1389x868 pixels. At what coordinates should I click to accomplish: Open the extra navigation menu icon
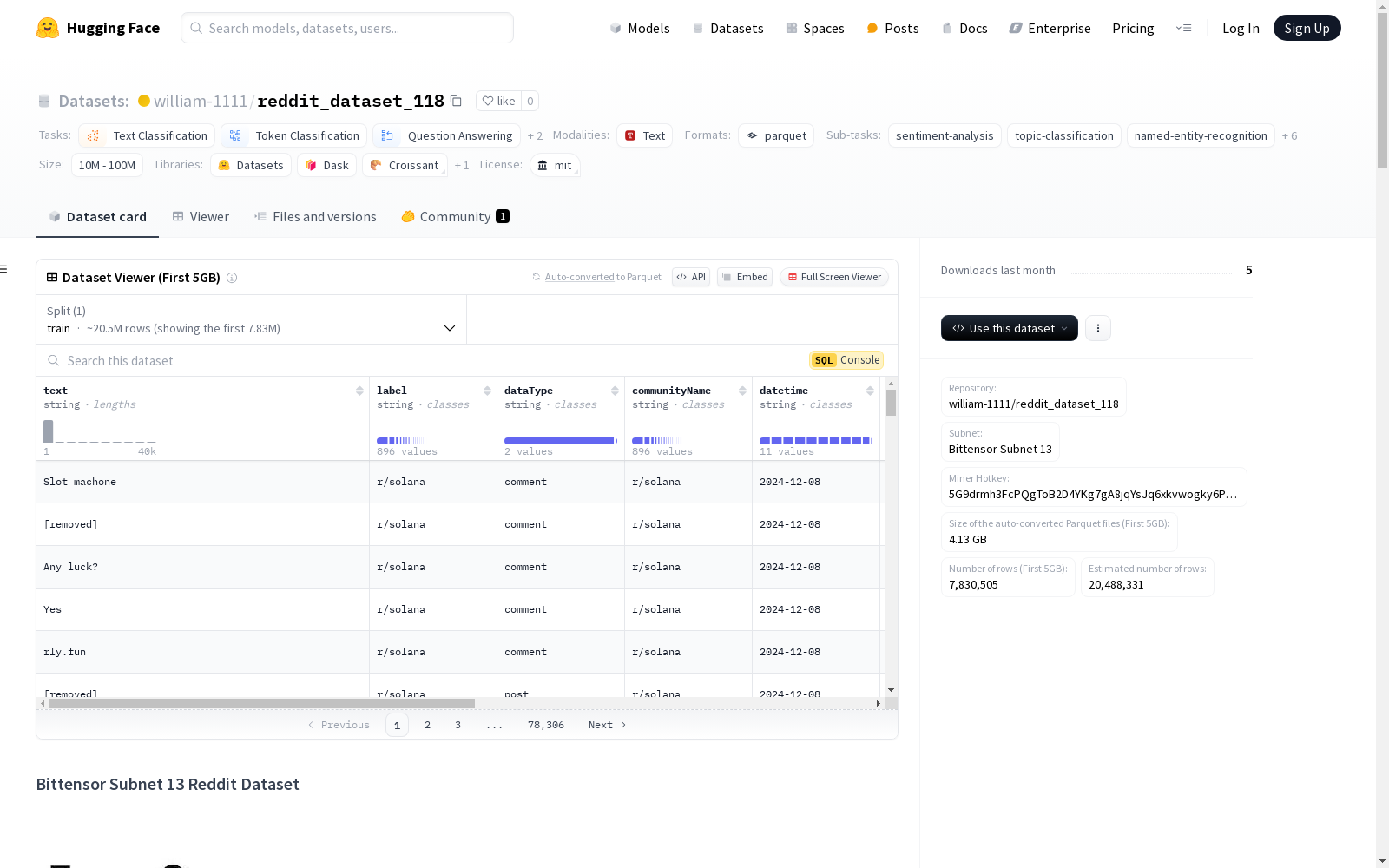(x=1183, y=28)
